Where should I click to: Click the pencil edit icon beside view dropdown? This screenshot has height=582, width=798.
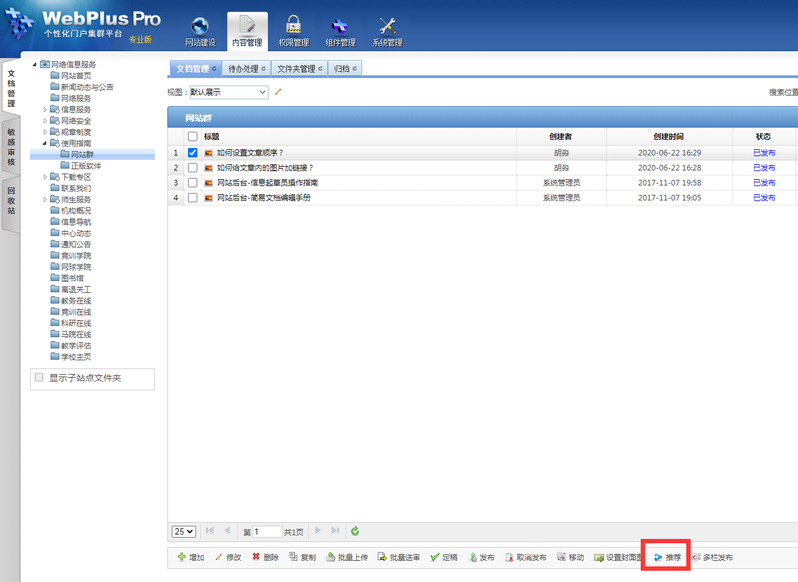coord(279,92)
